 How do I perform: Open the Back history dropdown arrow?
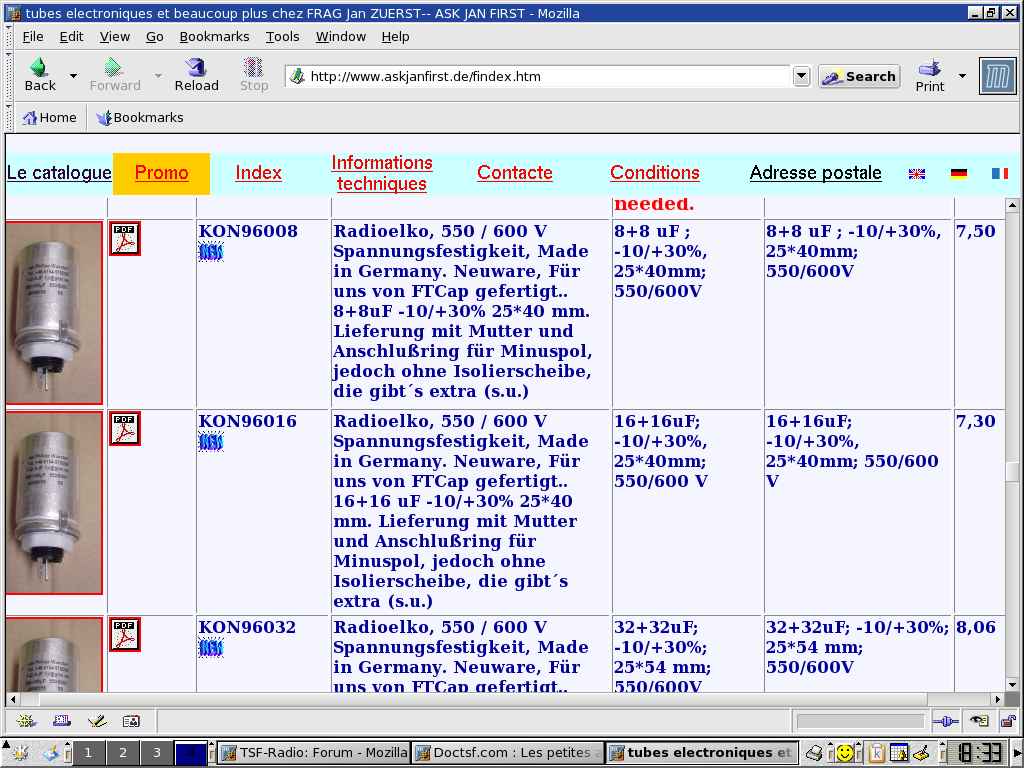pyautogui.click(x=73, y=76)
